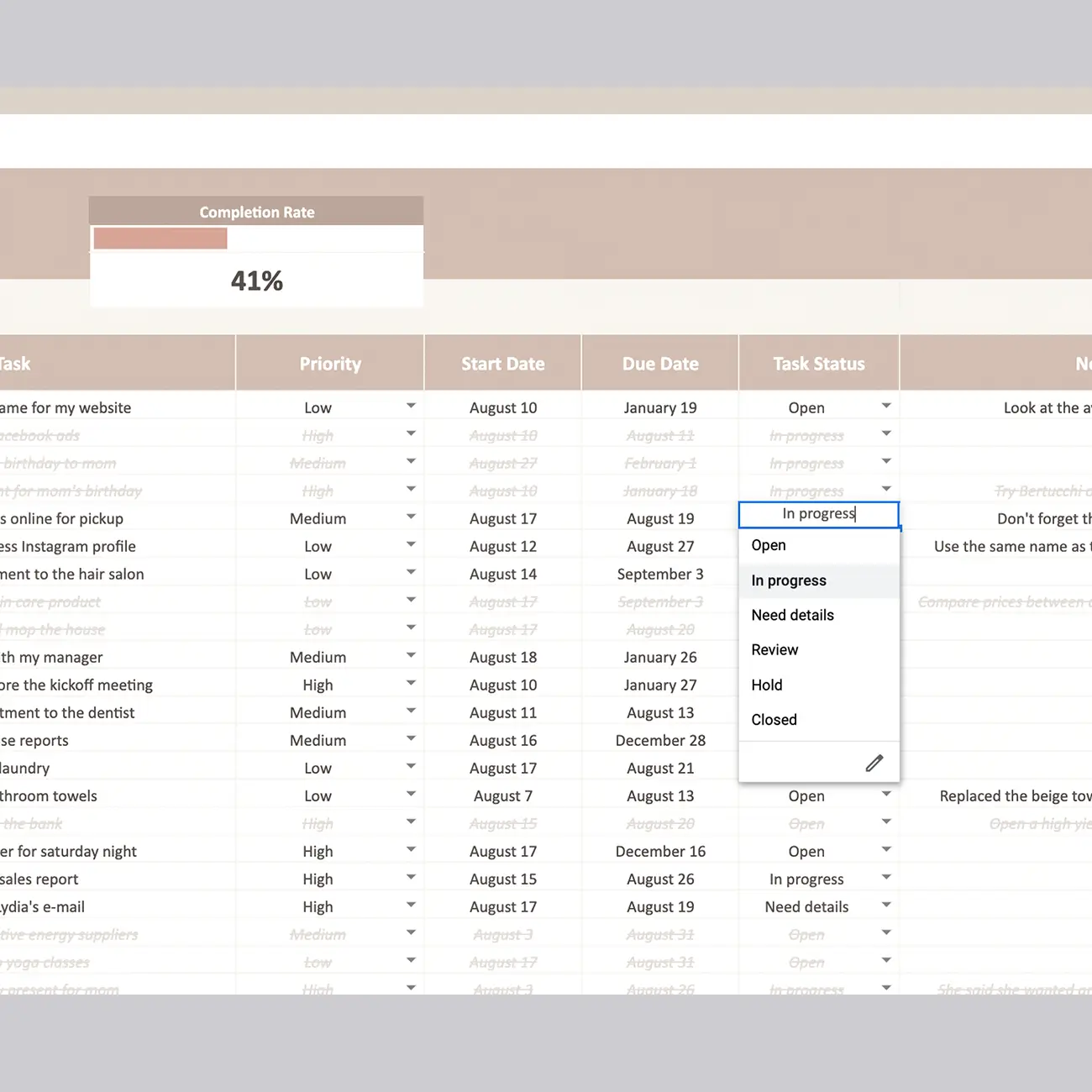Click the Due Date column header

[x=660, y=364]
